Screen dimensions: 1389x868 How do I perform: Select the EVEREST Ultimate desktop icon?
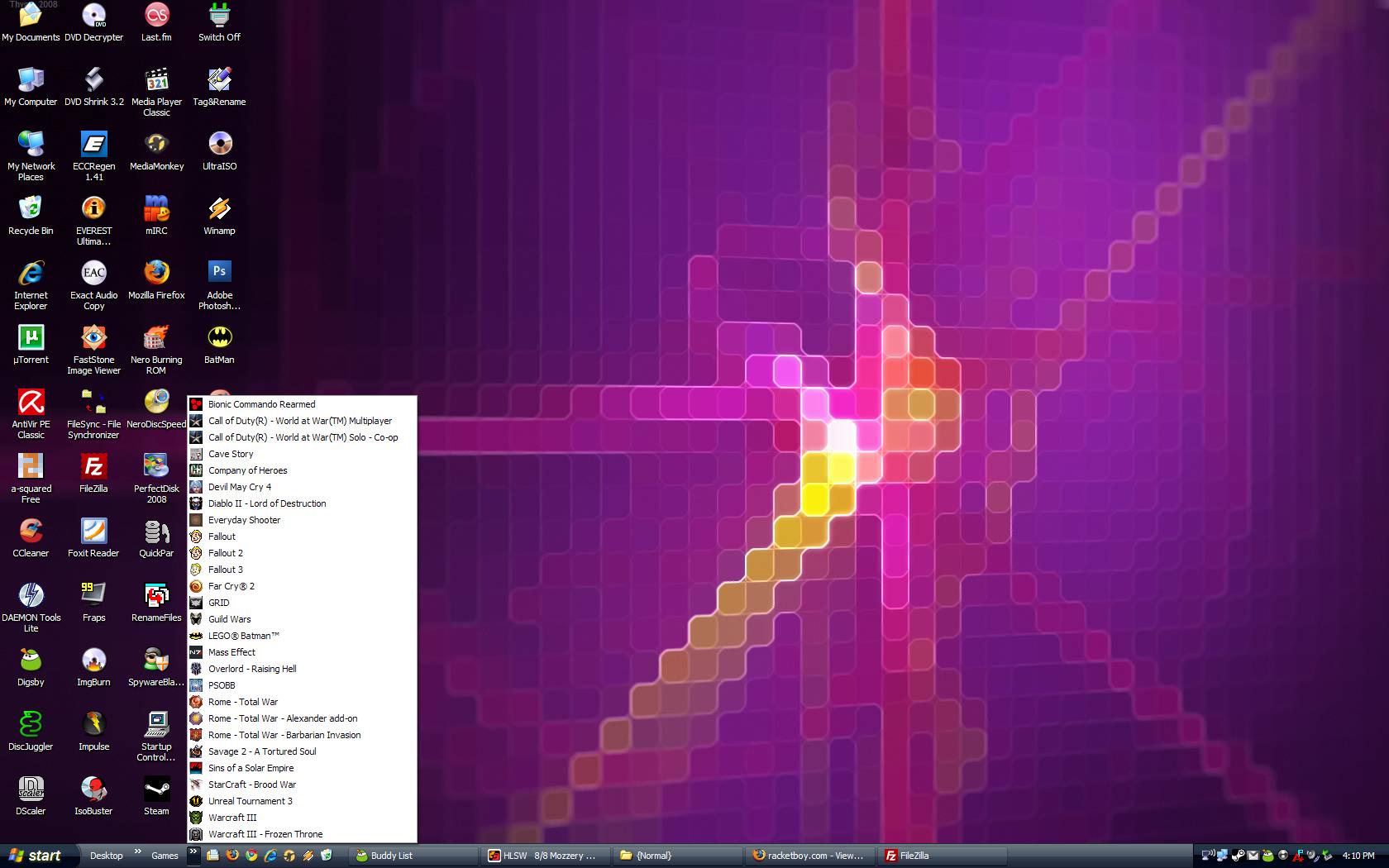pos(93,220)
